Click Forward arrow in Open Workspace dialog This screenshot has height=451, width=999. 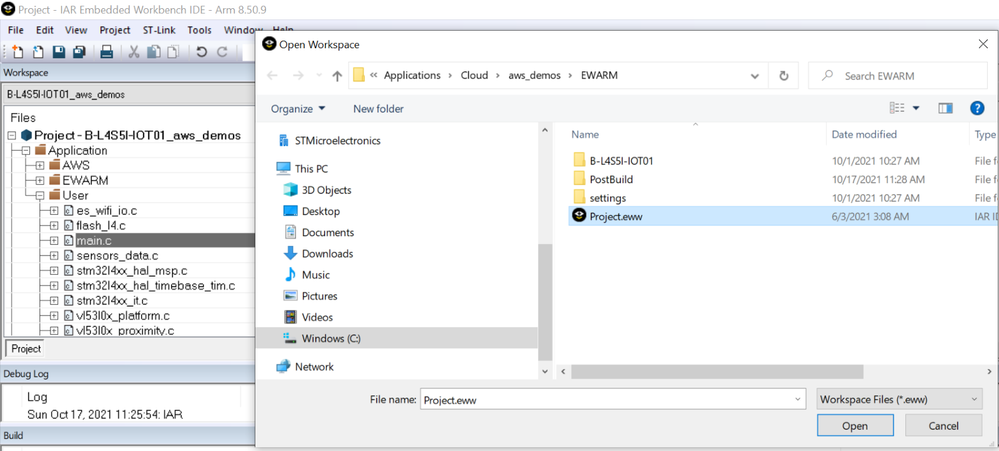[298, 76]
